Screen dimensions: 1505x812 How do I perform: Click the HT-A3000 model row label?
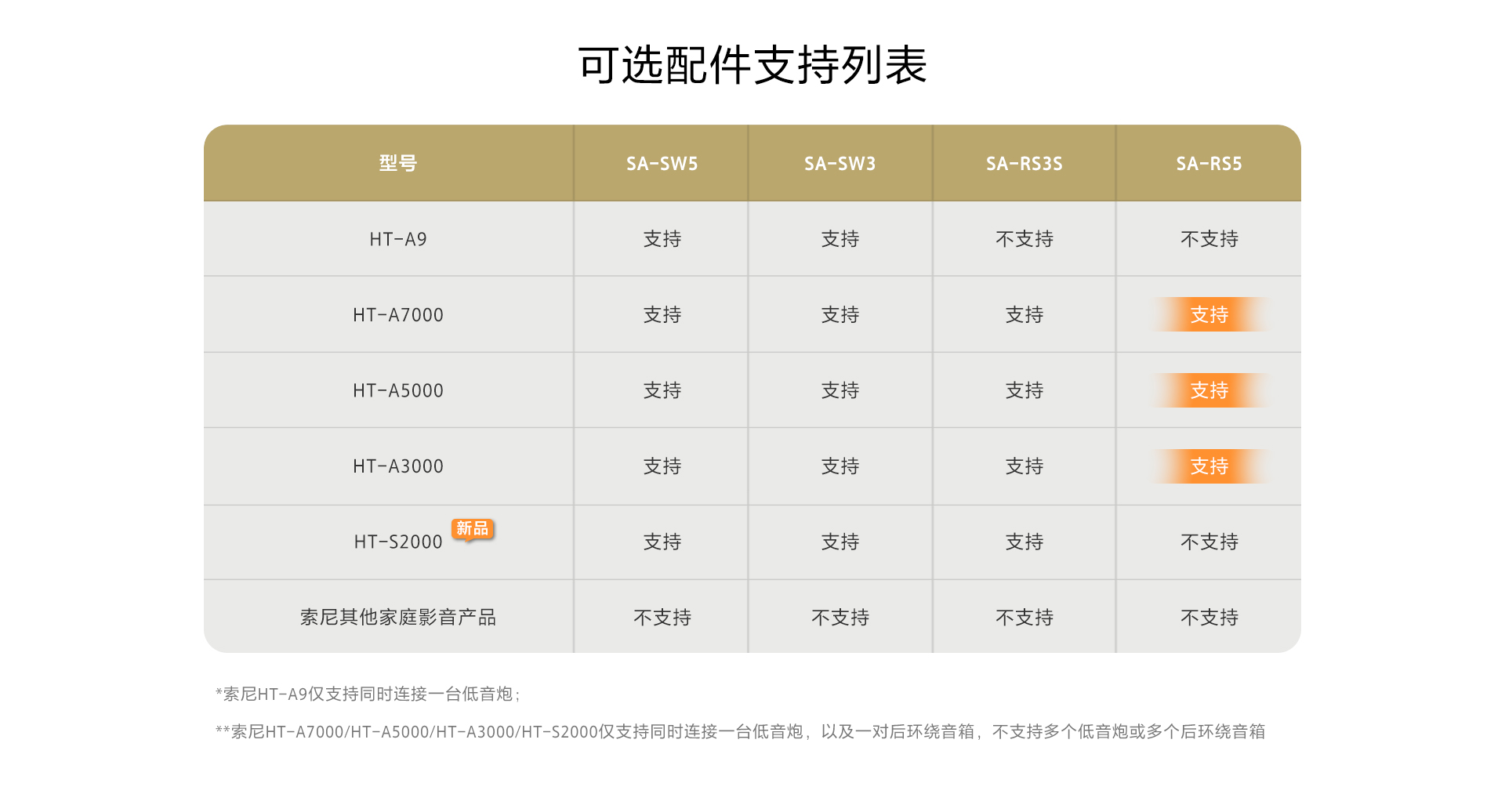(398, 466)
